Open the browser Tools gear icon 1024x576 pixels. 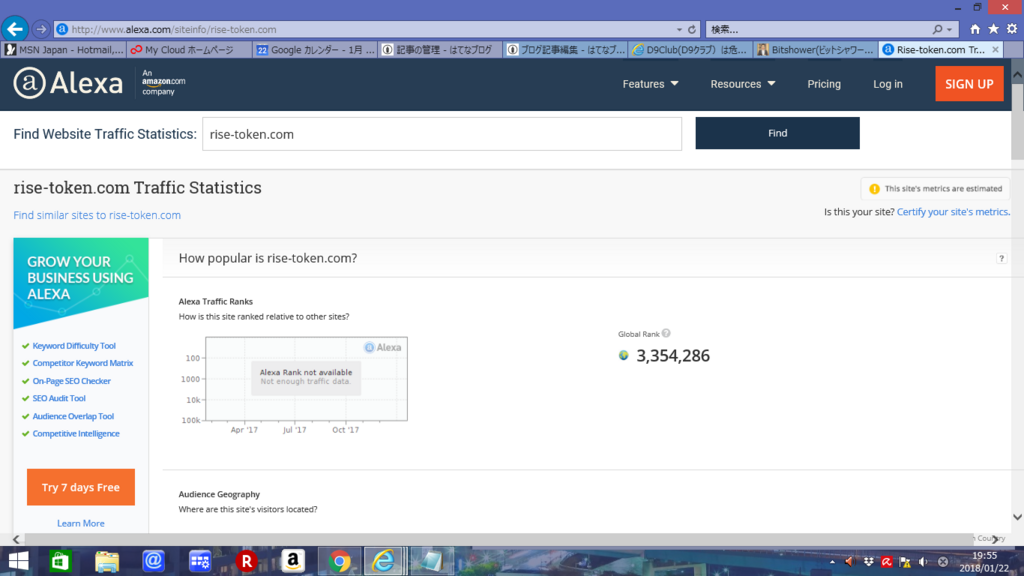tap(1012, 29)
